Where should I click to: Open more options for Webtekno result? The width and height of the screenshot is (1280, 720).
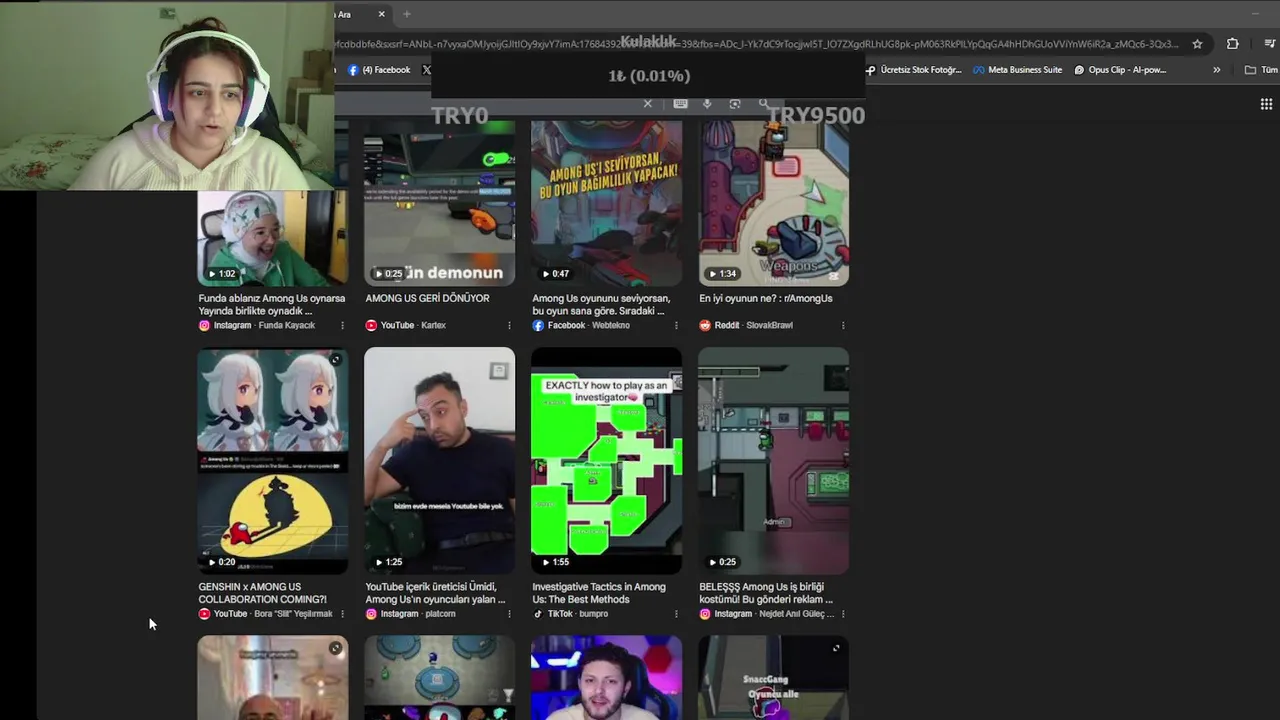click(x=676, y=325)
